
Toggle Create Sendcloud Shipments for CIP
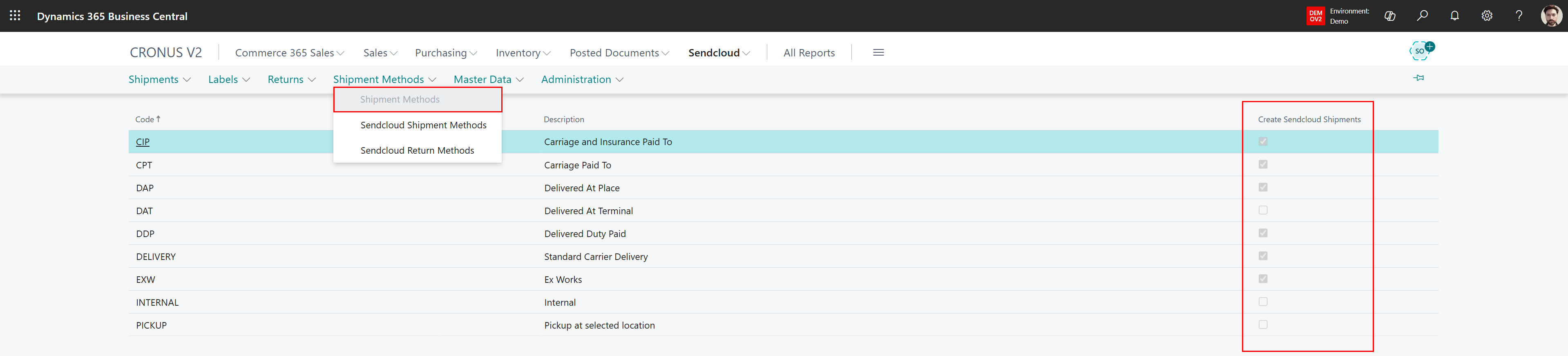point(1263,142)
